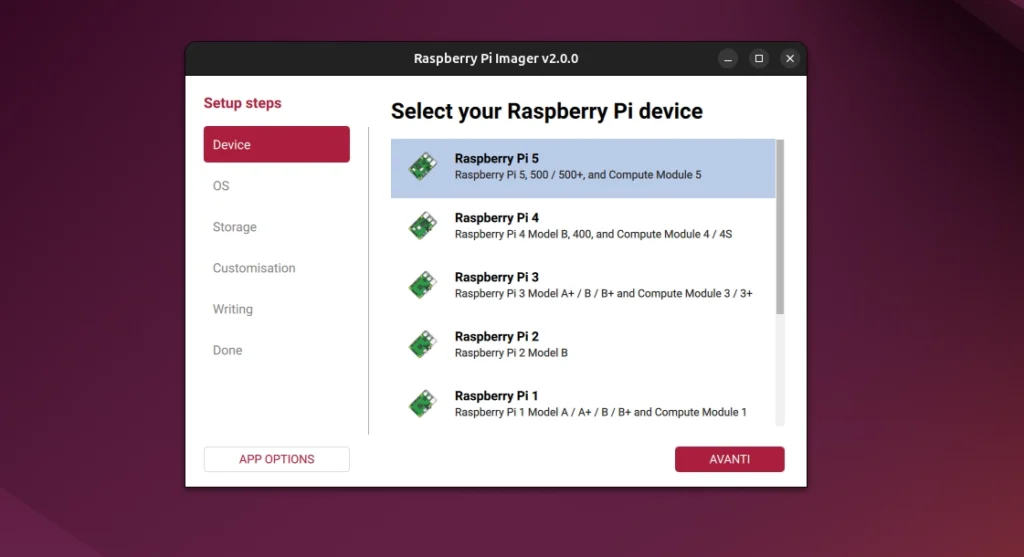Maximize the Raspberry Pi Imager window

coord(759,59)
